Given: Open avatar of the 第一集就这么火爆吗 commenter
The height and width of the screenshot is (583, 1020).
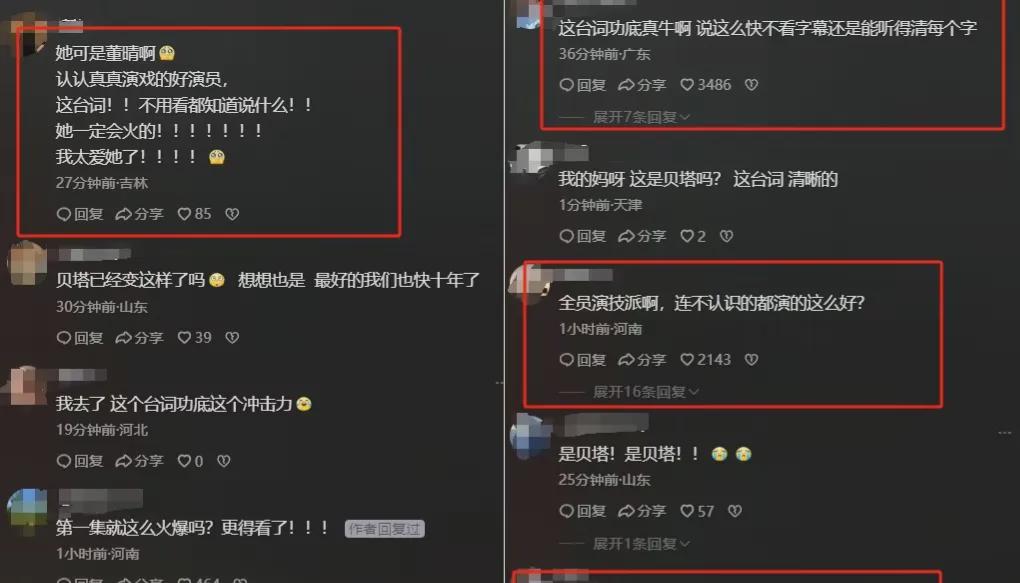Looking at the screenshot, I should pos(27,509).
